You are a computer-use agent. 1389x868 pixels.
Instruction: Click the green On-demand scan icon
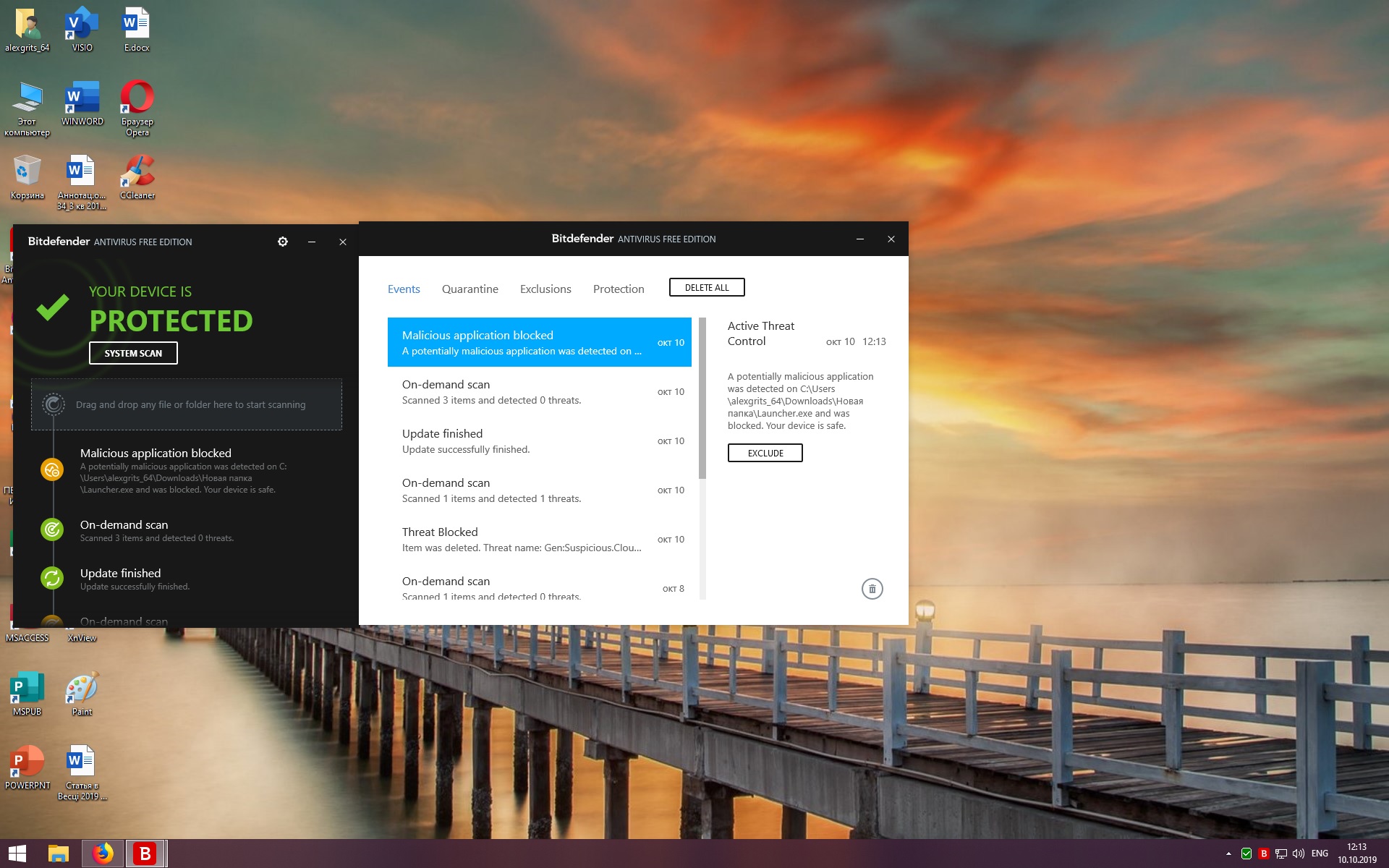pos(52,529)
